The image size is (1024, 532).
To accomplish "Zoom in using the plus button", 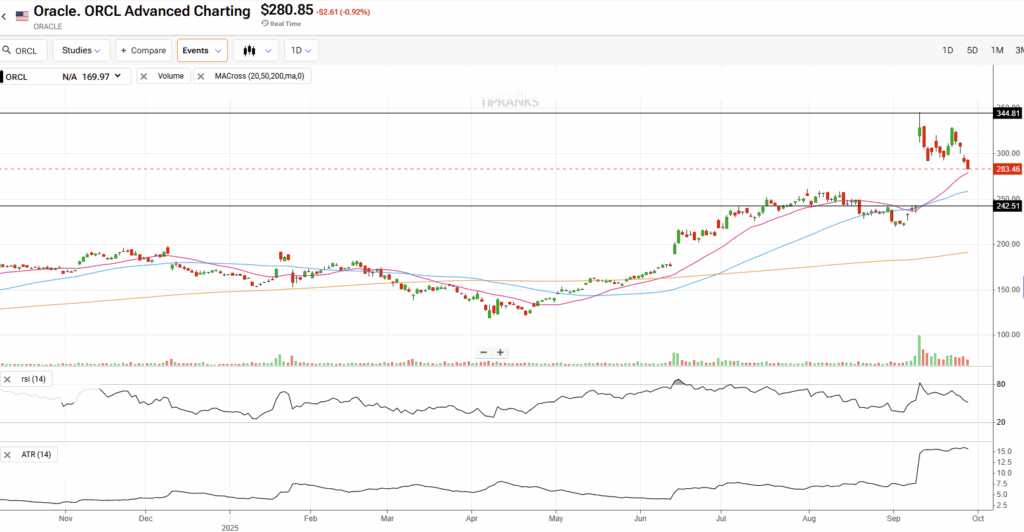I will [x=500, y=352].
